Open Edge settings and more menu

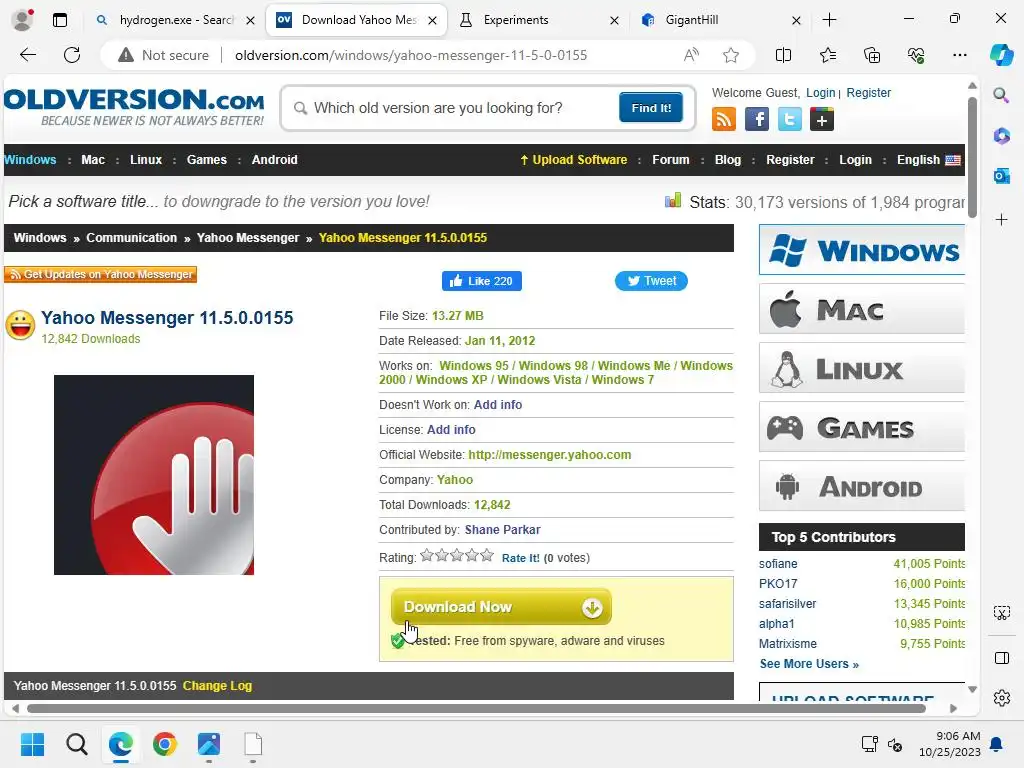click(959, 56)
